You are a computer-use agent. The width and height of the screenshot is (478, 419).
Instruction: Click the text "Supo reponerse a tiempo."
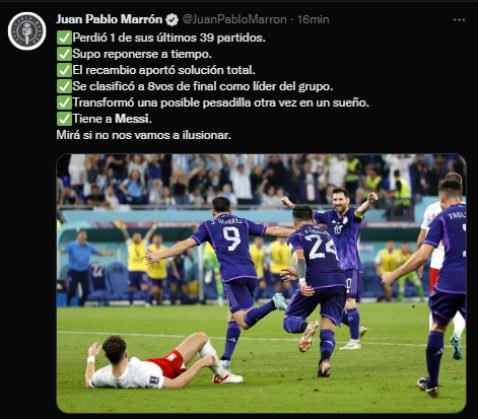(142, 54)
